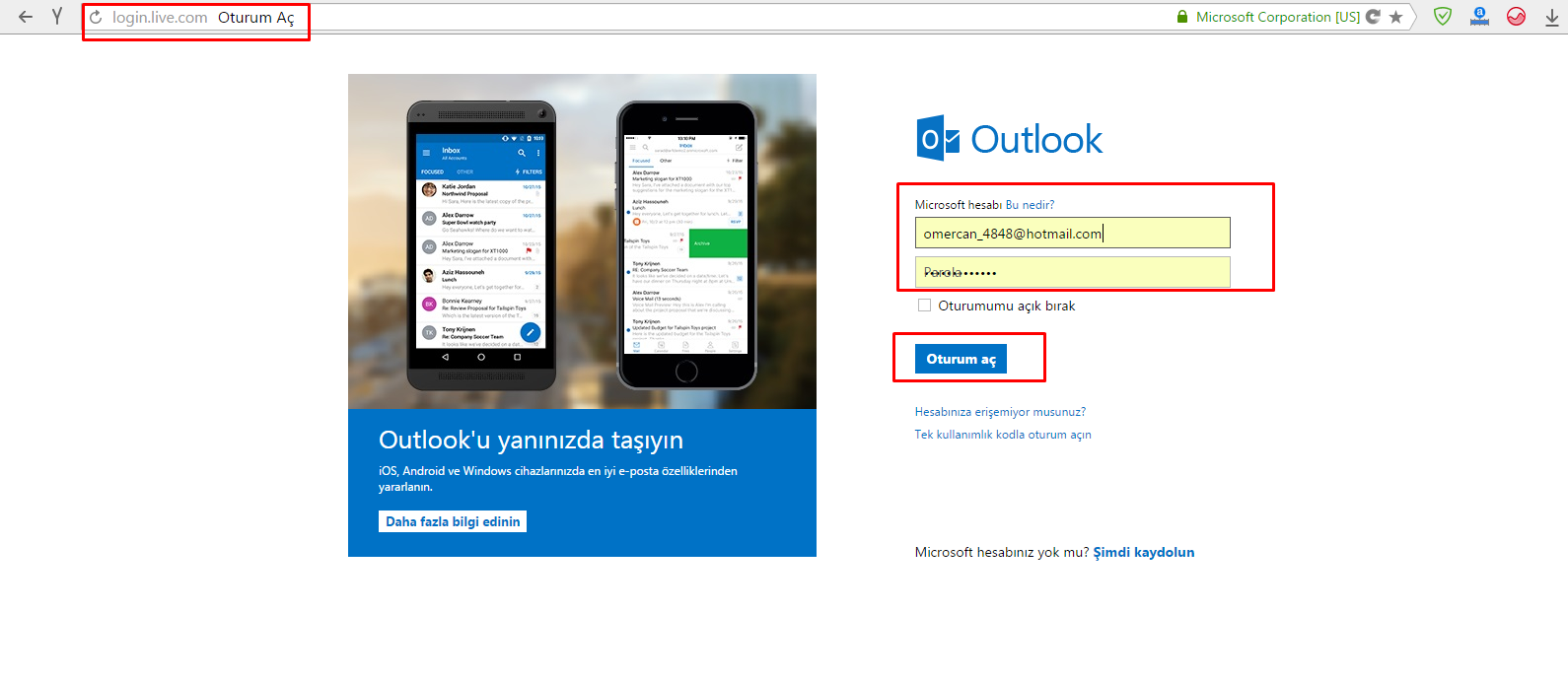Click the Outlook logo icon
Image resolution: width=1568 pixels, height=681 pixels.
pos(938,138)
